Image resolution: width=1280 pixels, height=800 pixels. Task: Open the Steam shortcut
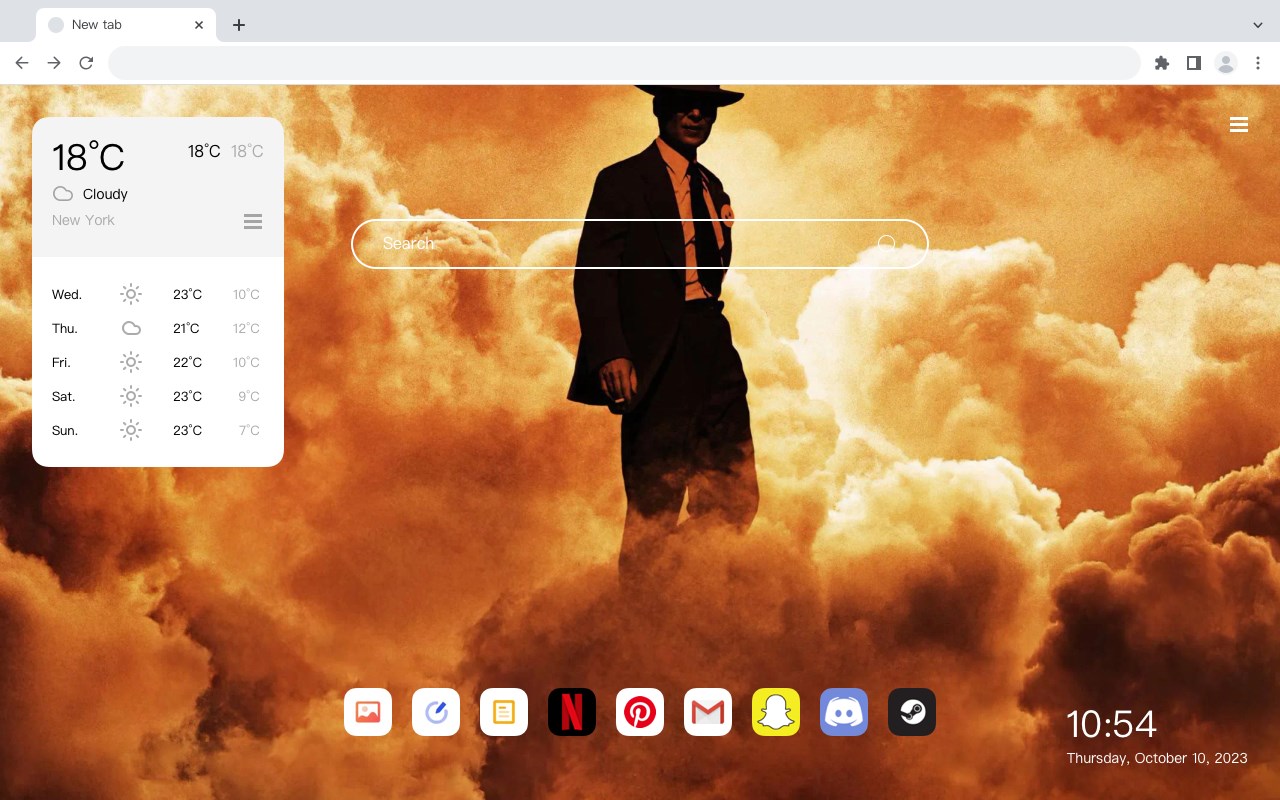click(912, 712)
